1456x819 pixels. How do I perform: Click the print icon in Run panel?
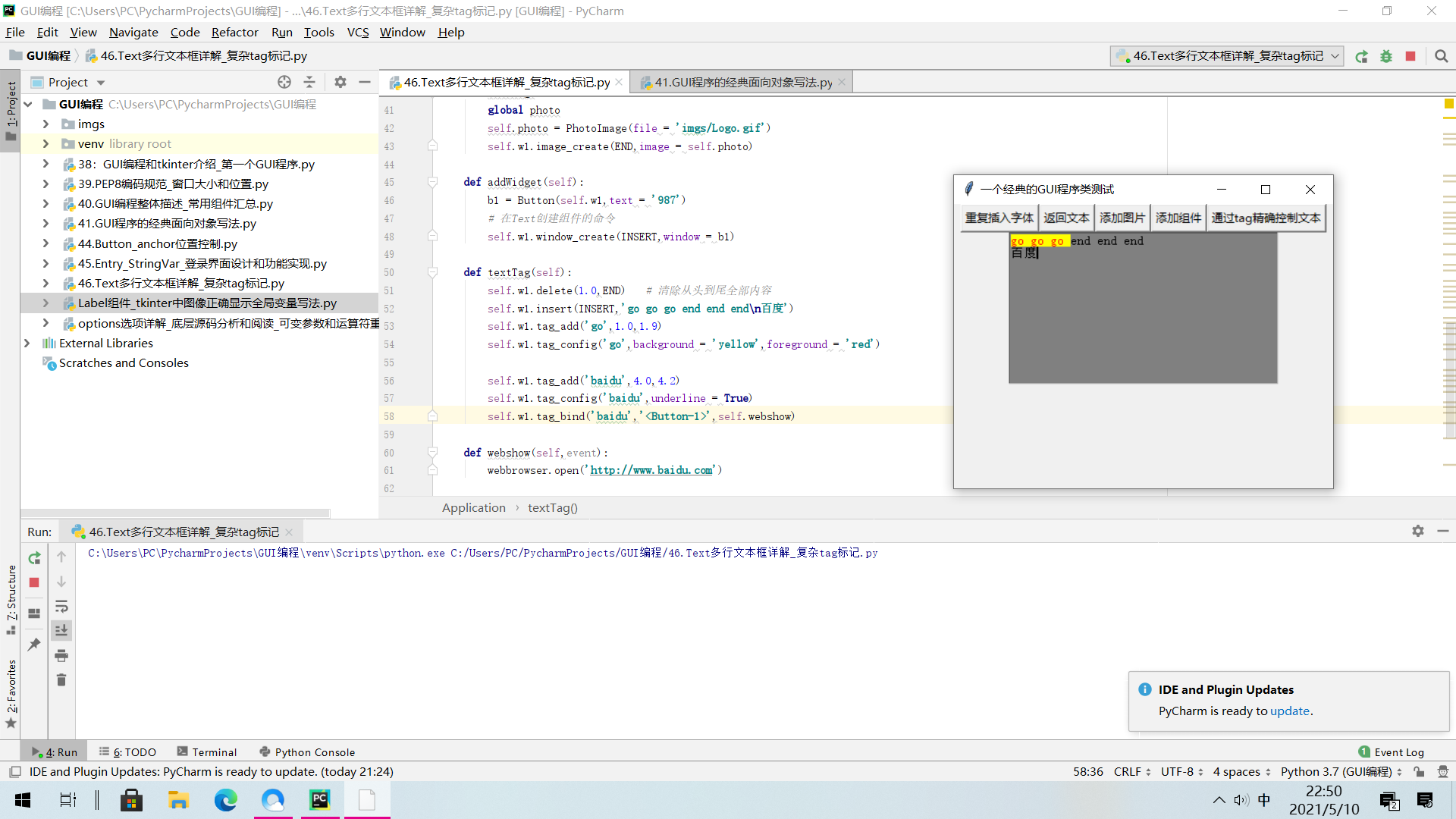(61, 655)
